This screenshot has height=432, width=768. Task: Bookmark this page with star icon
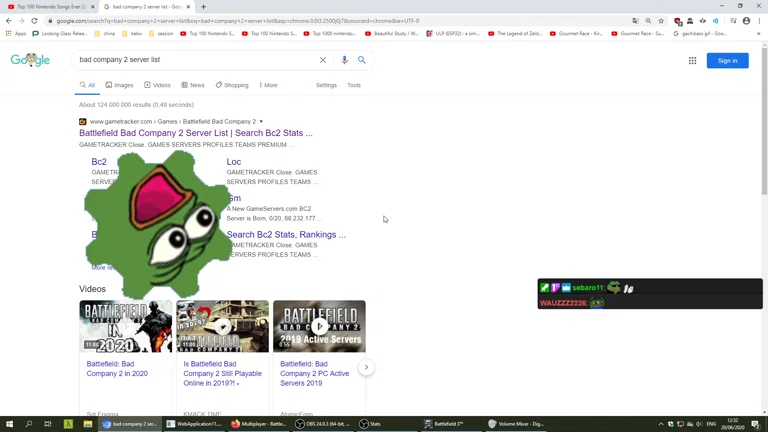pos(661,21)
